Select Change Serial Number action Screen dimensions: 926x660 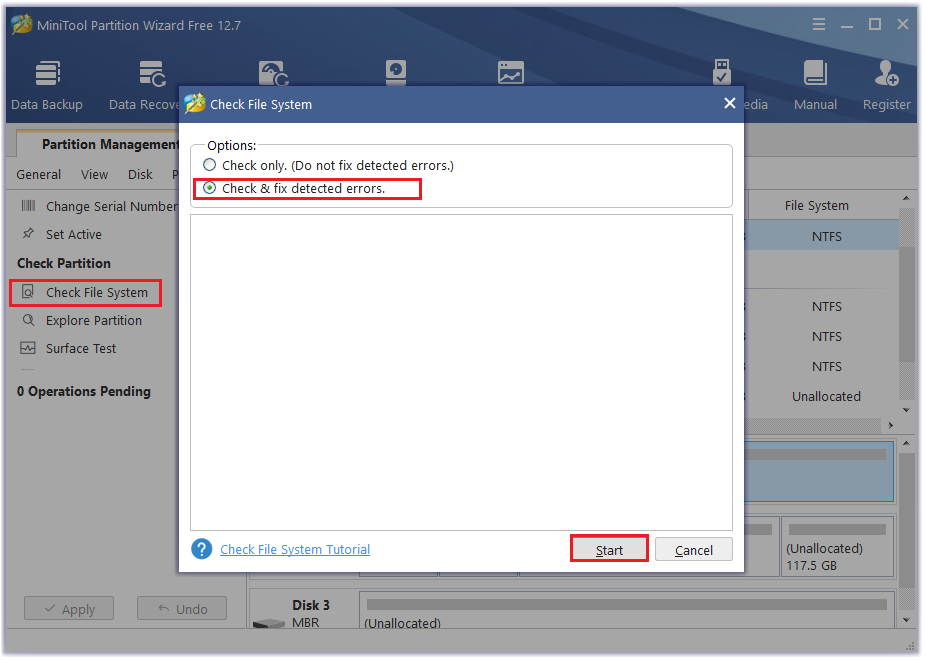click(99, 206)
